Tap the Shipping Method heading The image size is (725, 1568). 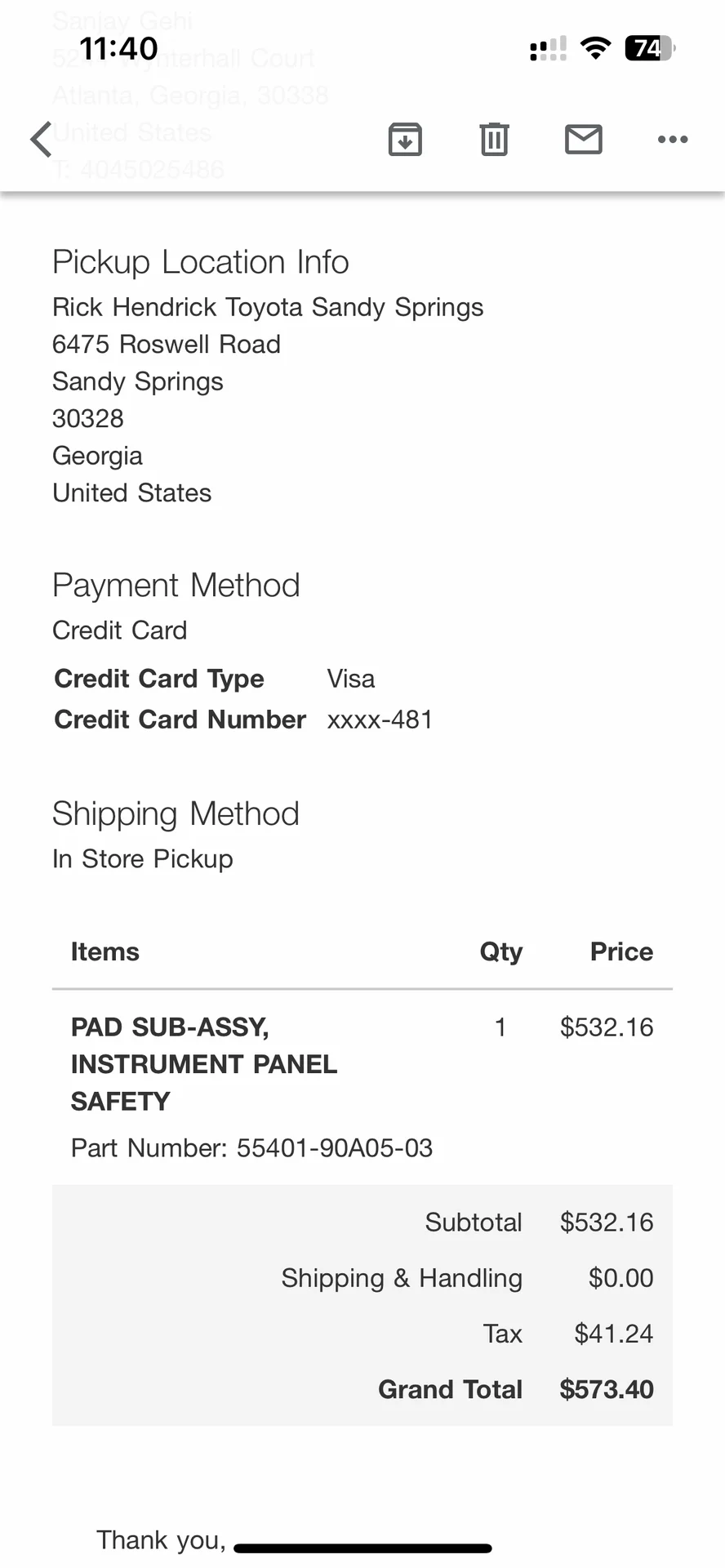point(176,814)
